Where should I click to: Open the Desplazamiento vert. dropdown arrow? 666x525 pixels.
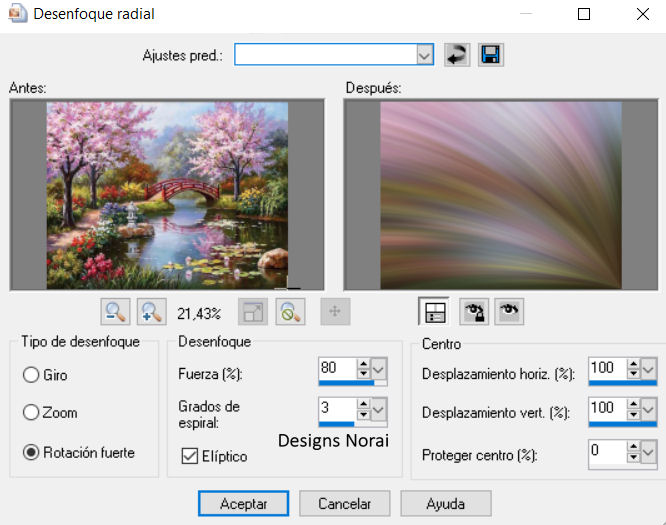[x=649, y=409]
